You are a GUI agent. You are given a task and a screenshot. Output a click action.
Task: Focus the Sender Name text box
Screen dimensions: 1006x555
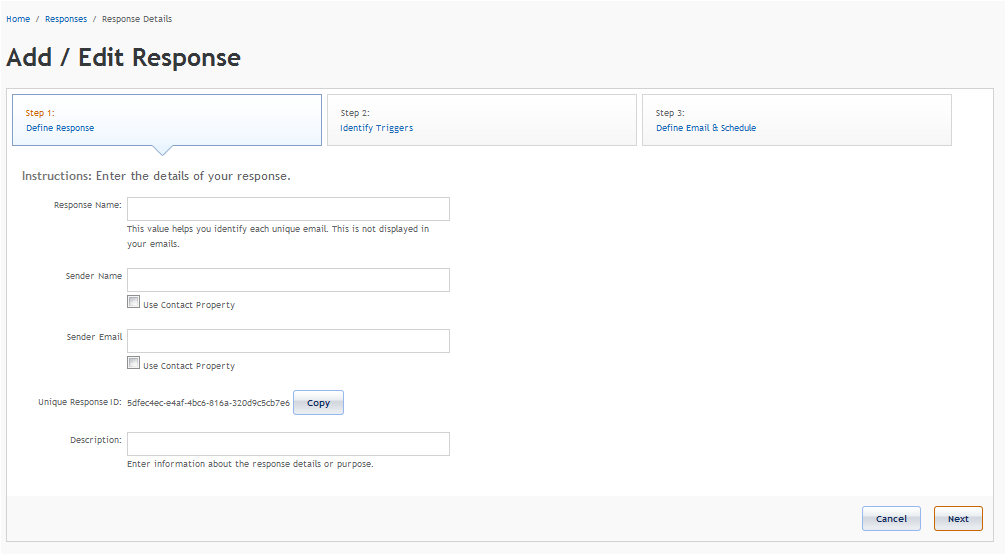pyautogui.click(x=288, y=280)
